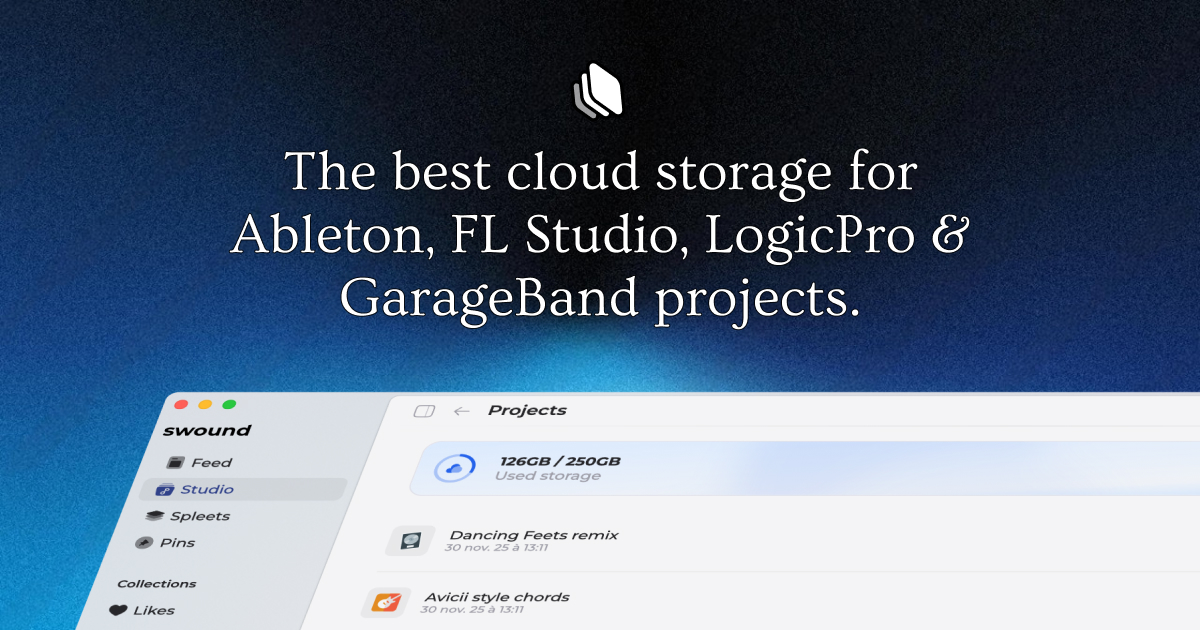Click the Avicii style chords GarageBand icon

coord(385,602)
